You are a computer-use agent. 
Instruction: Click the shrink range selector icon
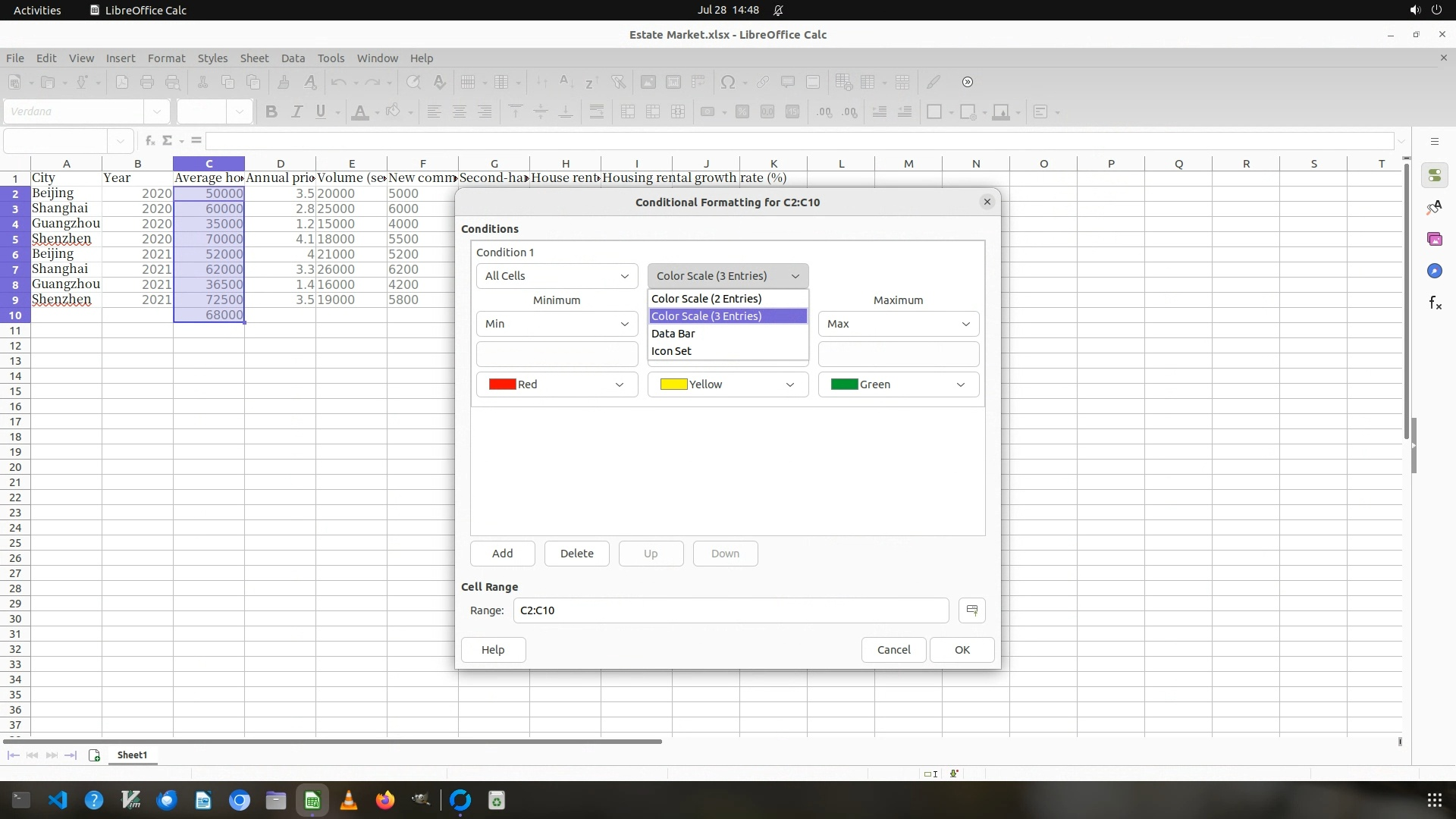tap(971, 610)
